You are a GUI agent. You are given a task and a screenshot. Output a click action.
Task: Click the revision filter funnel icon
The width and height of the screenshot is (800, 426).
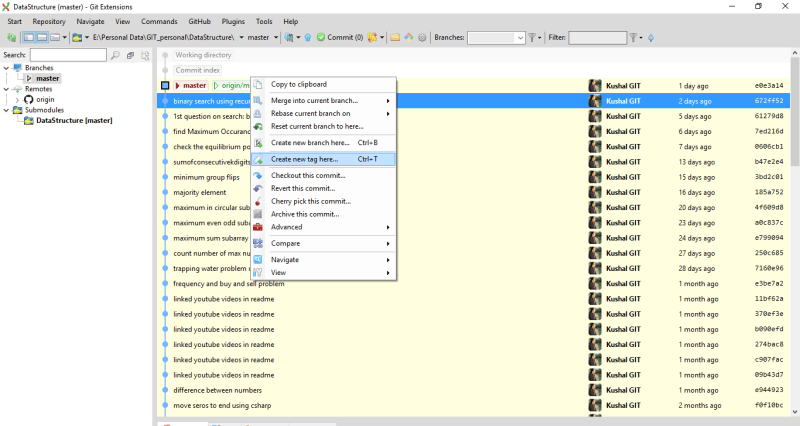tap(633, 37)
